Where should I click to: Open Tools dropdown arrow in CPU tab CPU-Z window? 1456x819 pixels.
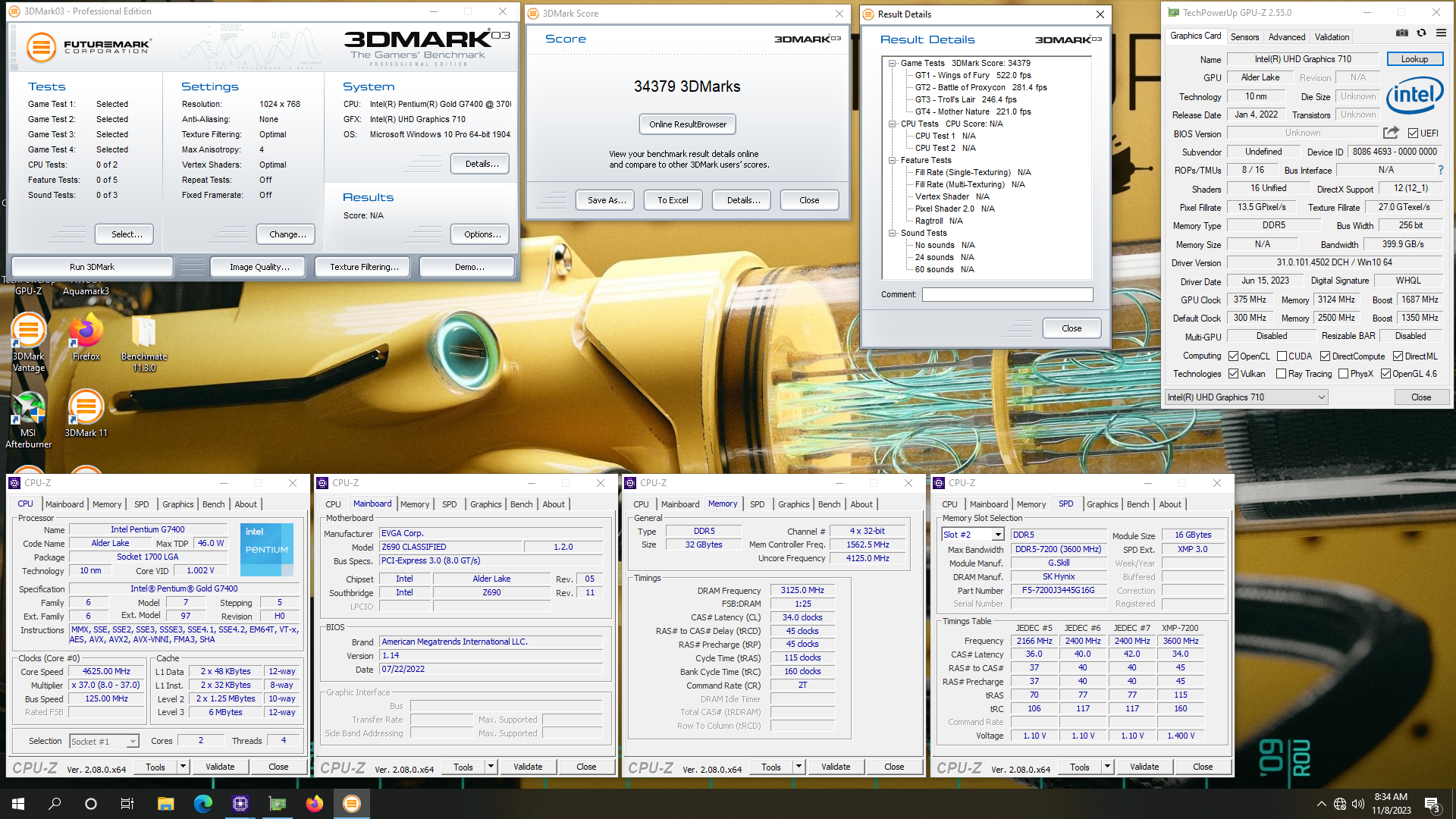point(183,767)
